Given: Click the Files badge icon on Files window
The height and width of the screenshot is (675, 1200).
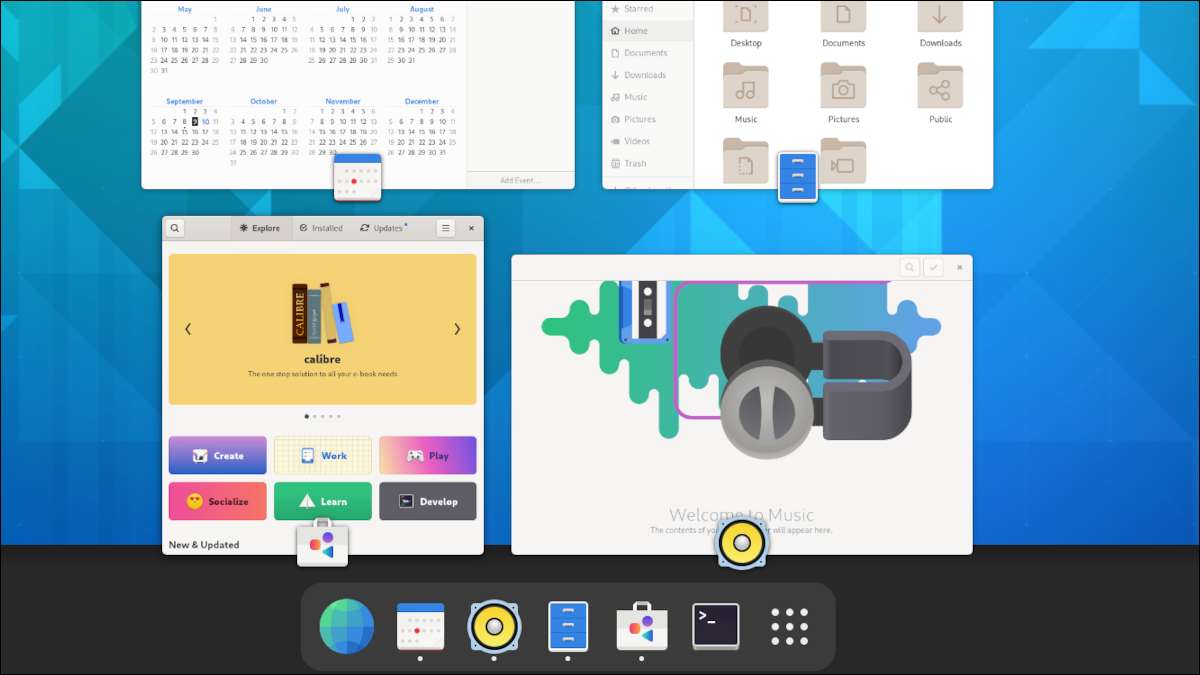Looking at the screenshot, I should point(798,177).
